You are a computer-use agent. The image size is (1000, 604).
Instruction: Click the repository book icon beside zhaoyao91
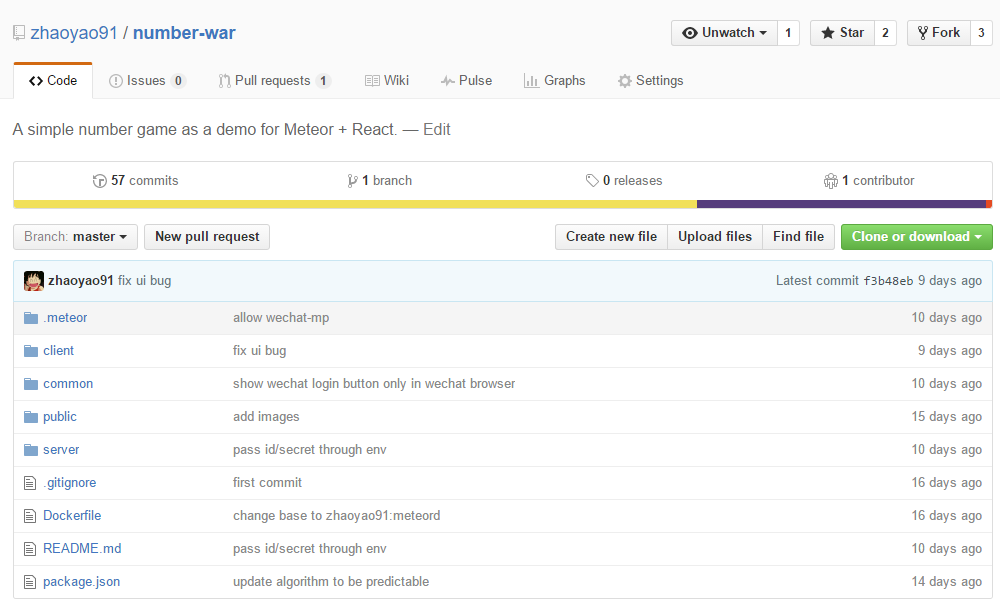(x=19, y=33)
